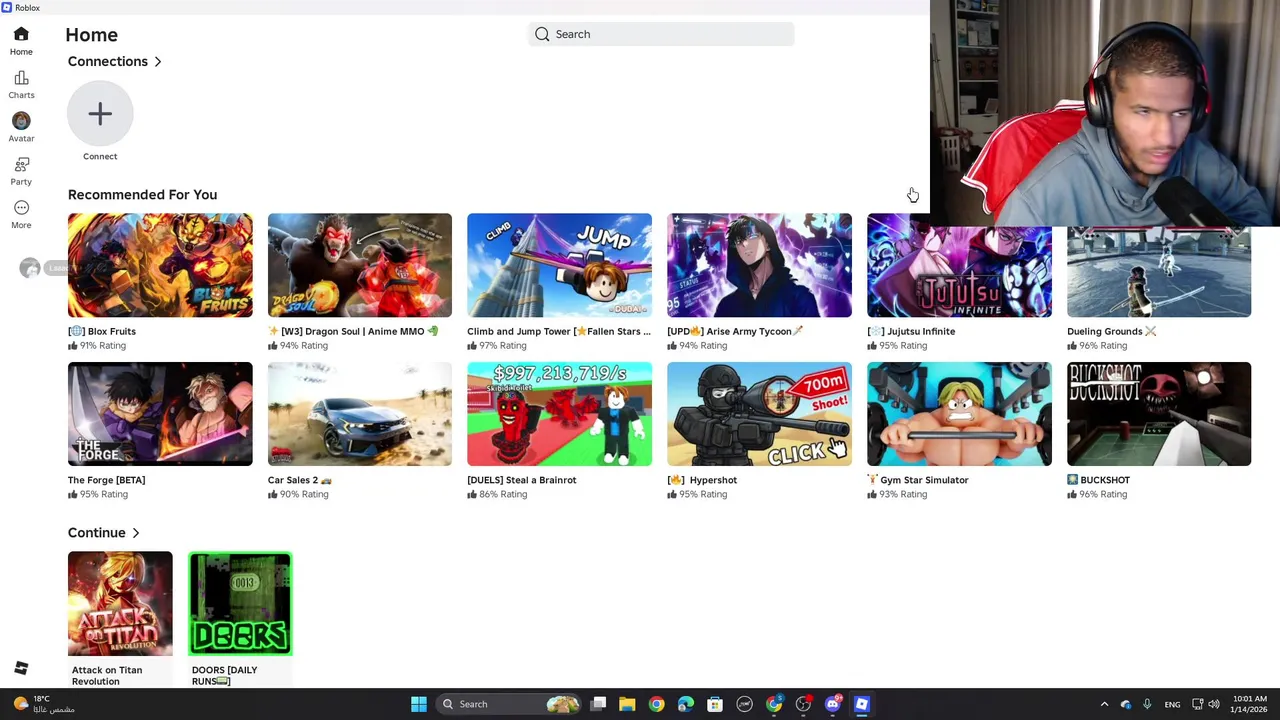Open Discord from taskbar
The width and height of the screenshot is (1280, 720).
[x=832, y=704]
